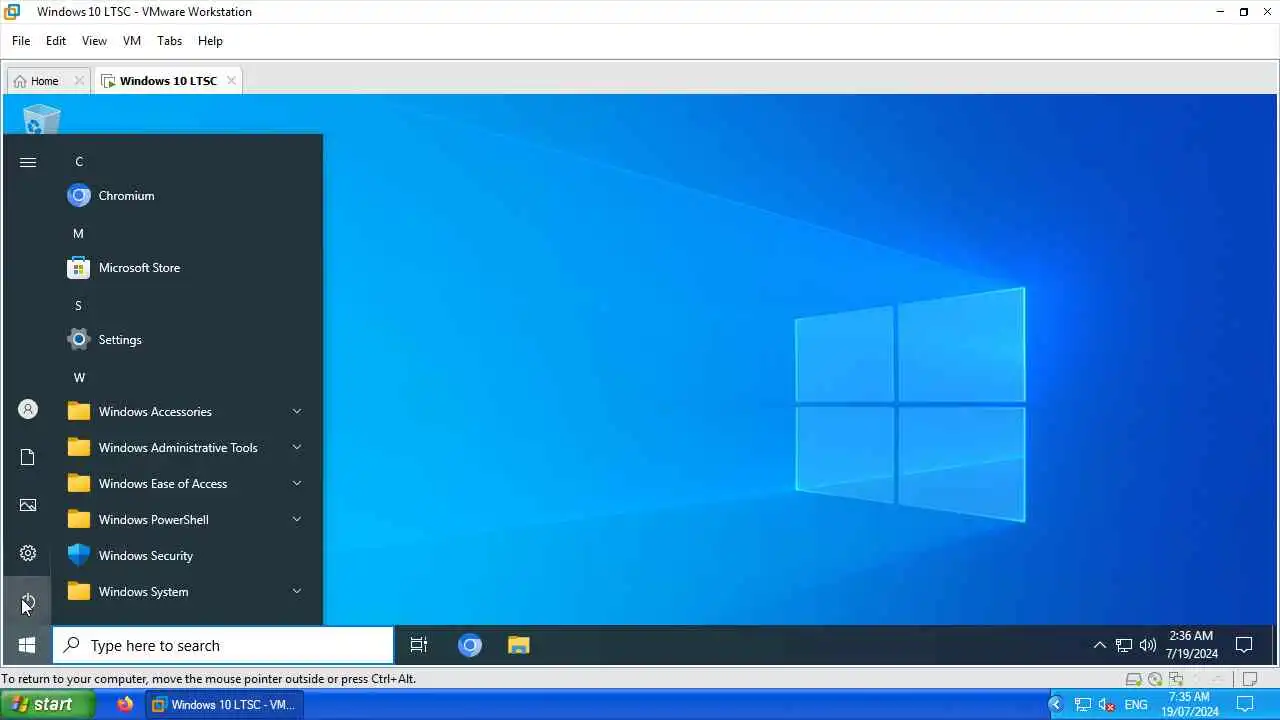This screenshot has width=1280, height=720.
Task: Open the guest Action Center notification icon
Action: click(1245, 645)
